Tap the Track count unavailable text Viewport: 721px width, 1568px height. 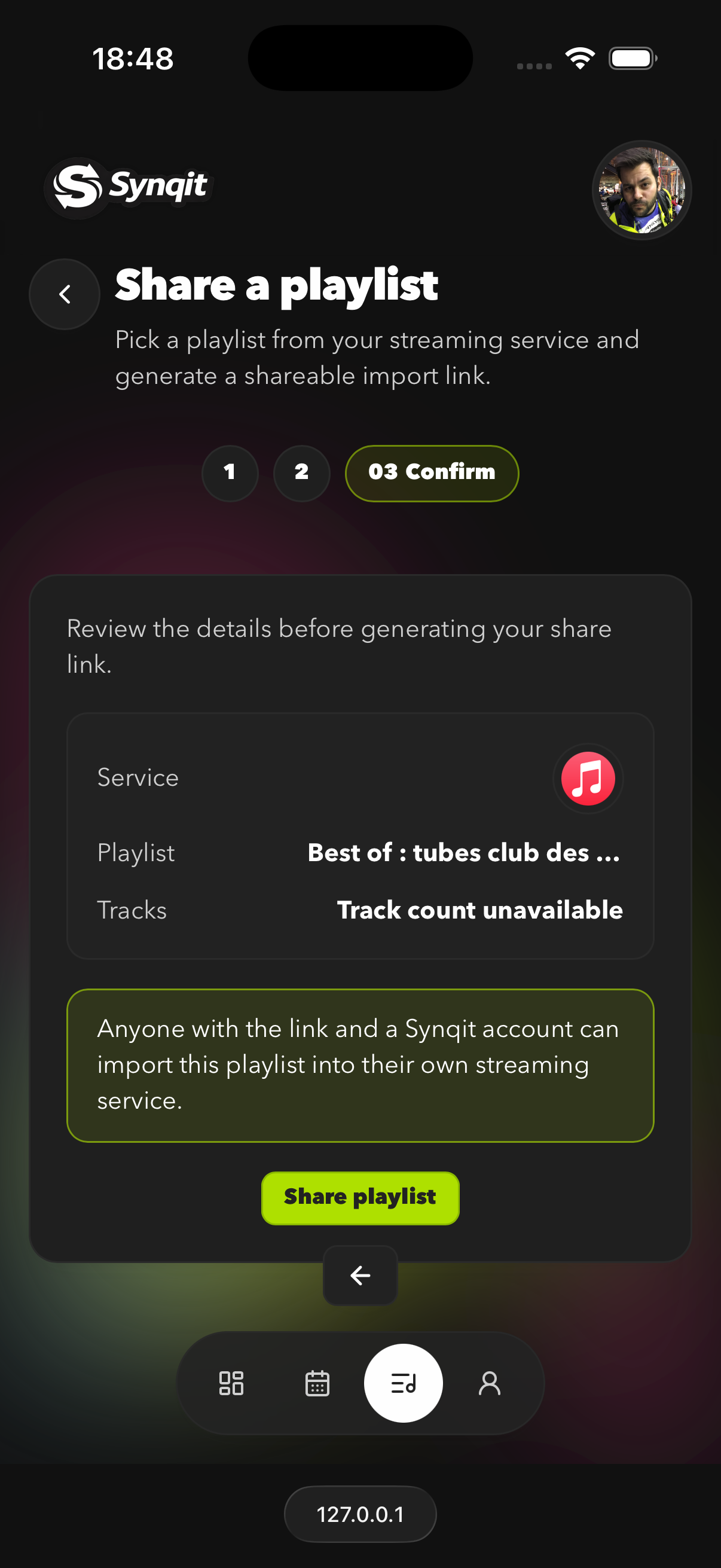tap(479, 910)
